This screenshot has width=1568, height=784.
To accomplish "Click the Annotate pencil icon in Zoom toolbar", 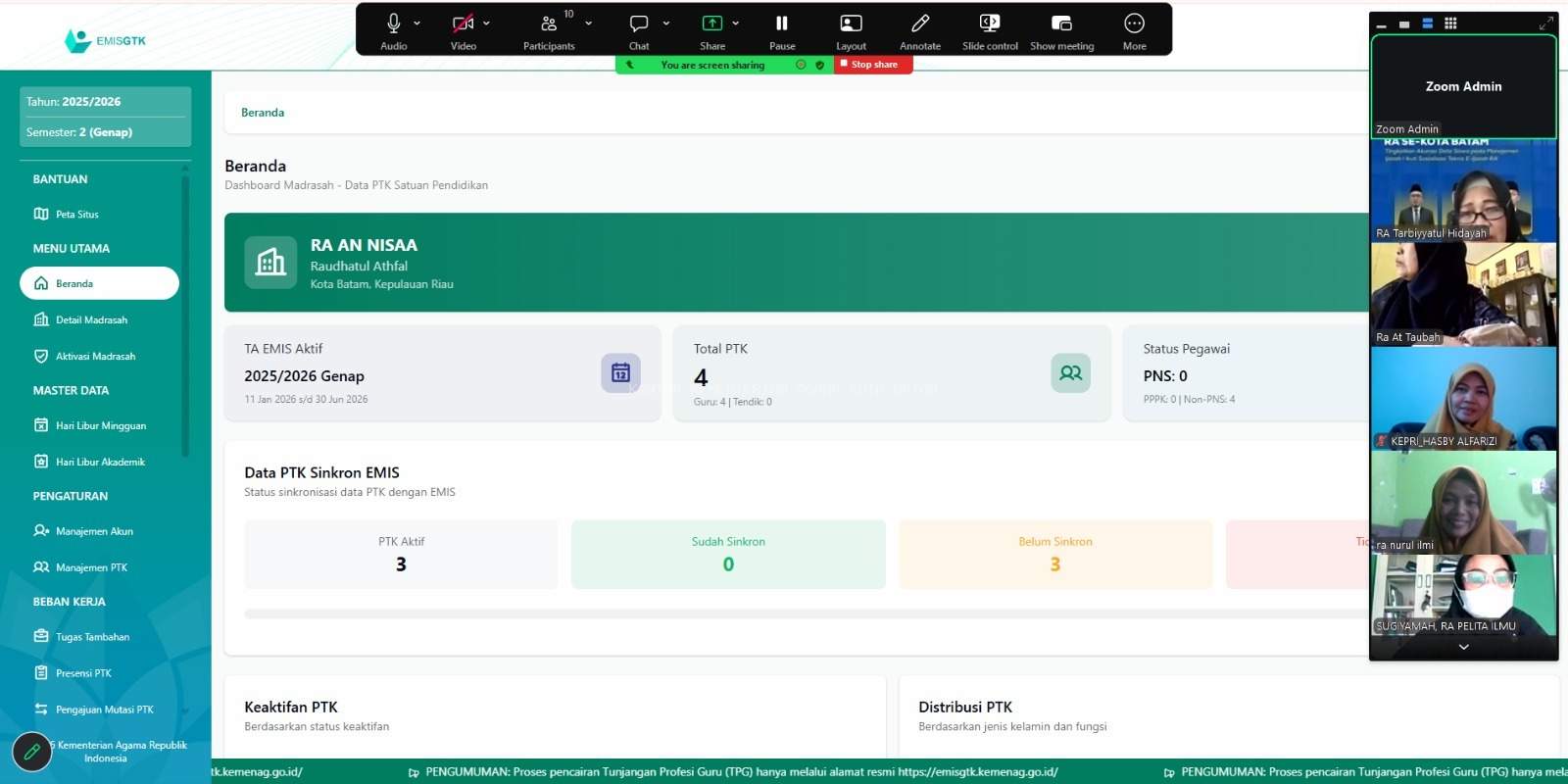I will 919,24.
